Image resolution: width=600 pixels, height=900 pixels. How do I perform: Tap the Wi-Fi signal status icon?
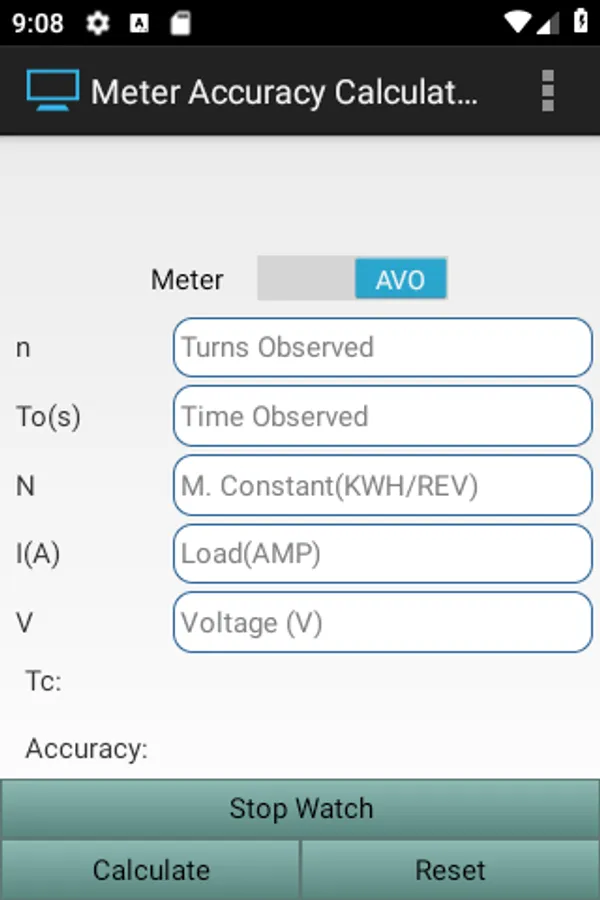pos(517,22)
